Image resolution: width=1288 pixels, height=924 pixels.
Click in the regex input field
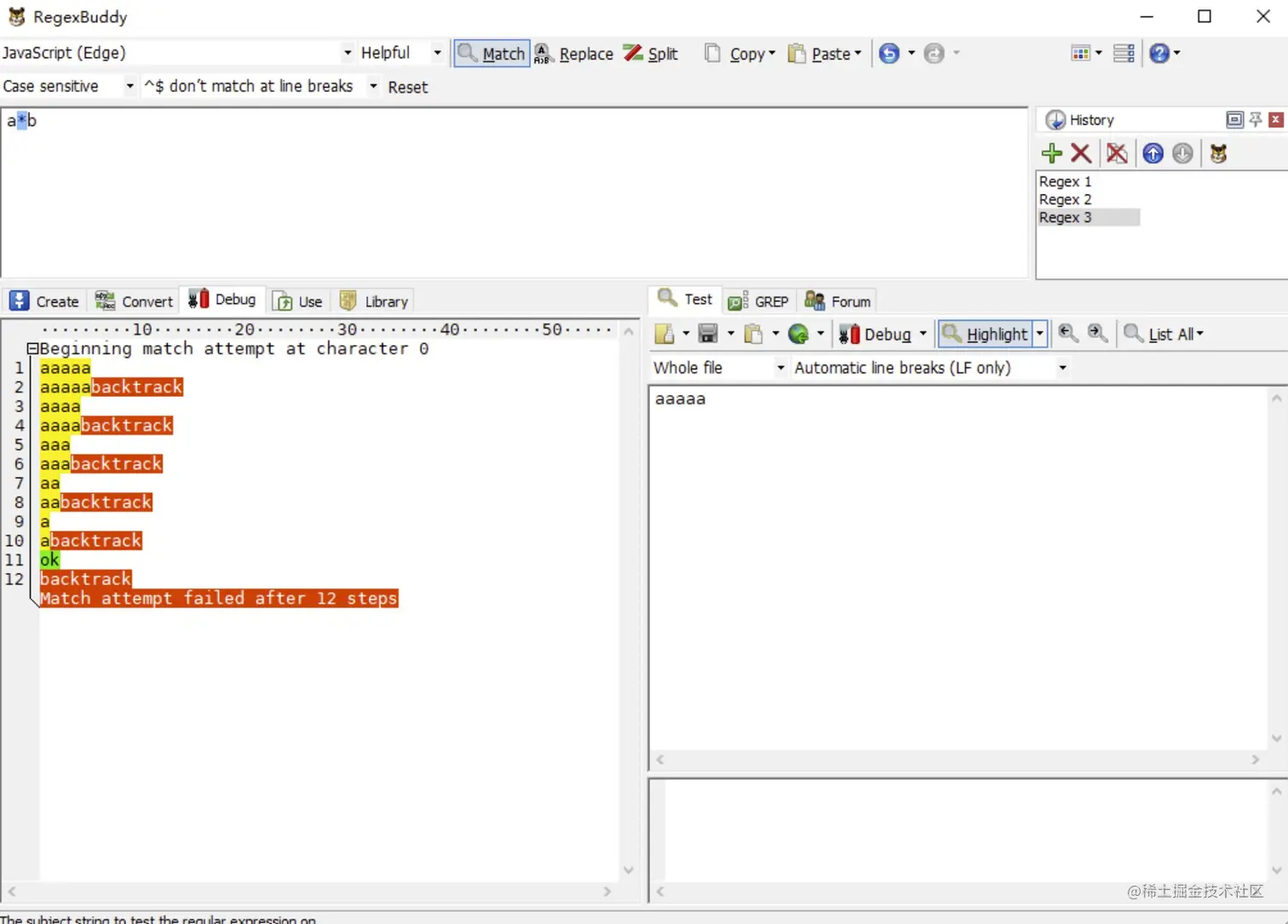pyautogui.click(x=515, y=192)
